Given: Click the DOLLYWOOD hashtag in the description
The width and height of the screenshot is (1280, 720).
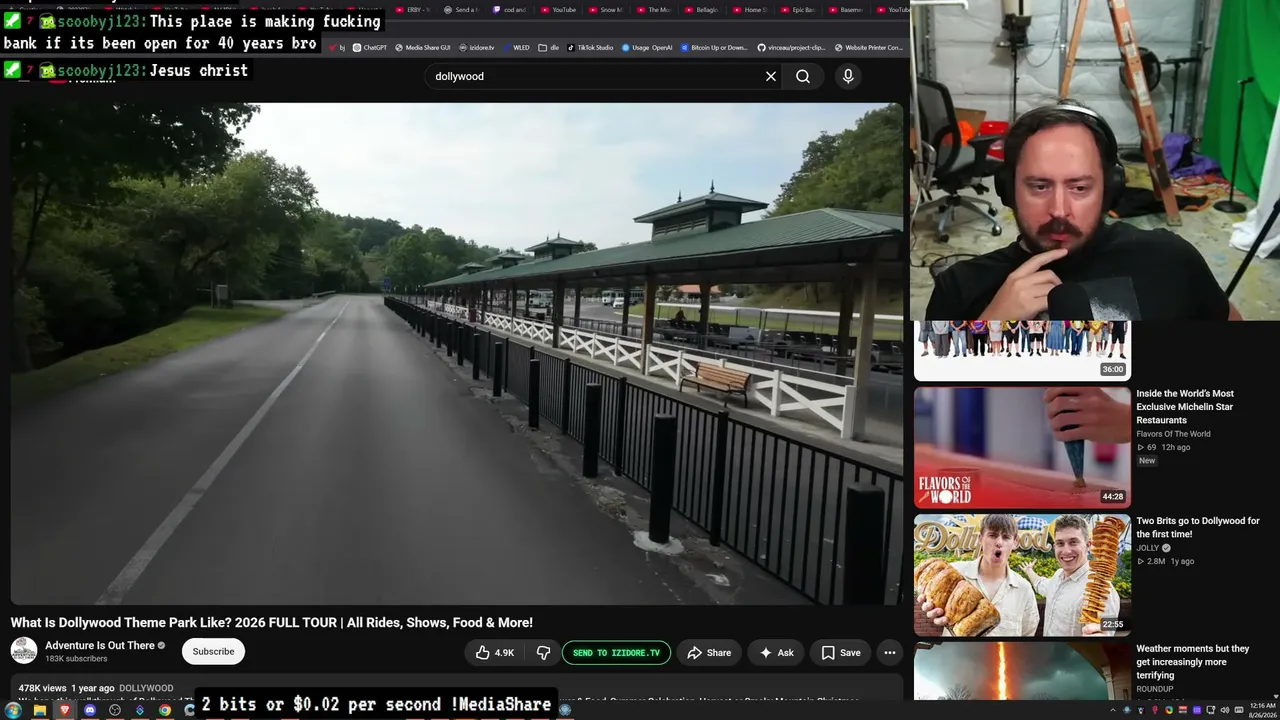Looking at the screenshot, I should point(146,688).
